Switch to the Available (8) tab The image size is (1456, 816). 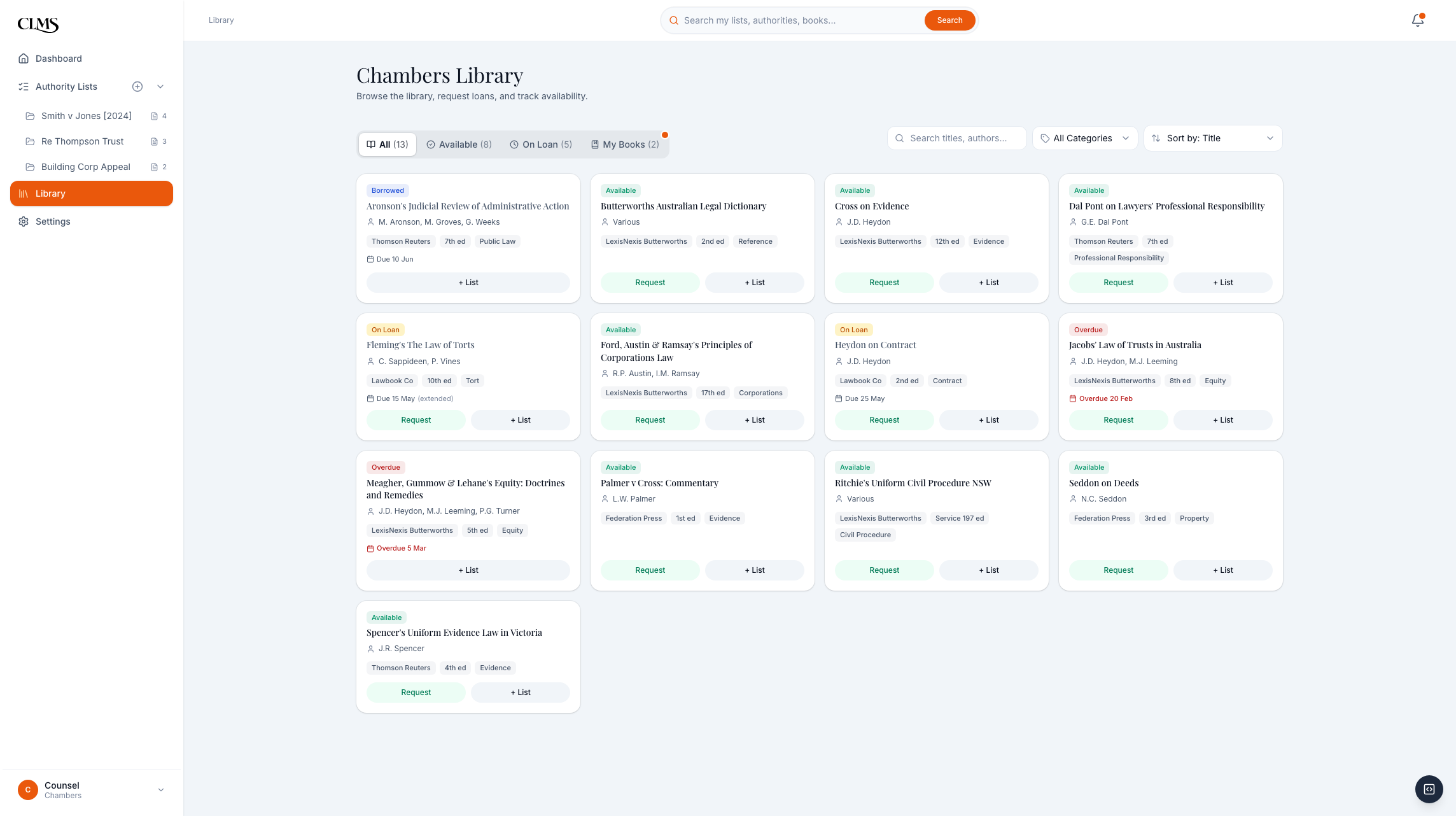(459, 144)
